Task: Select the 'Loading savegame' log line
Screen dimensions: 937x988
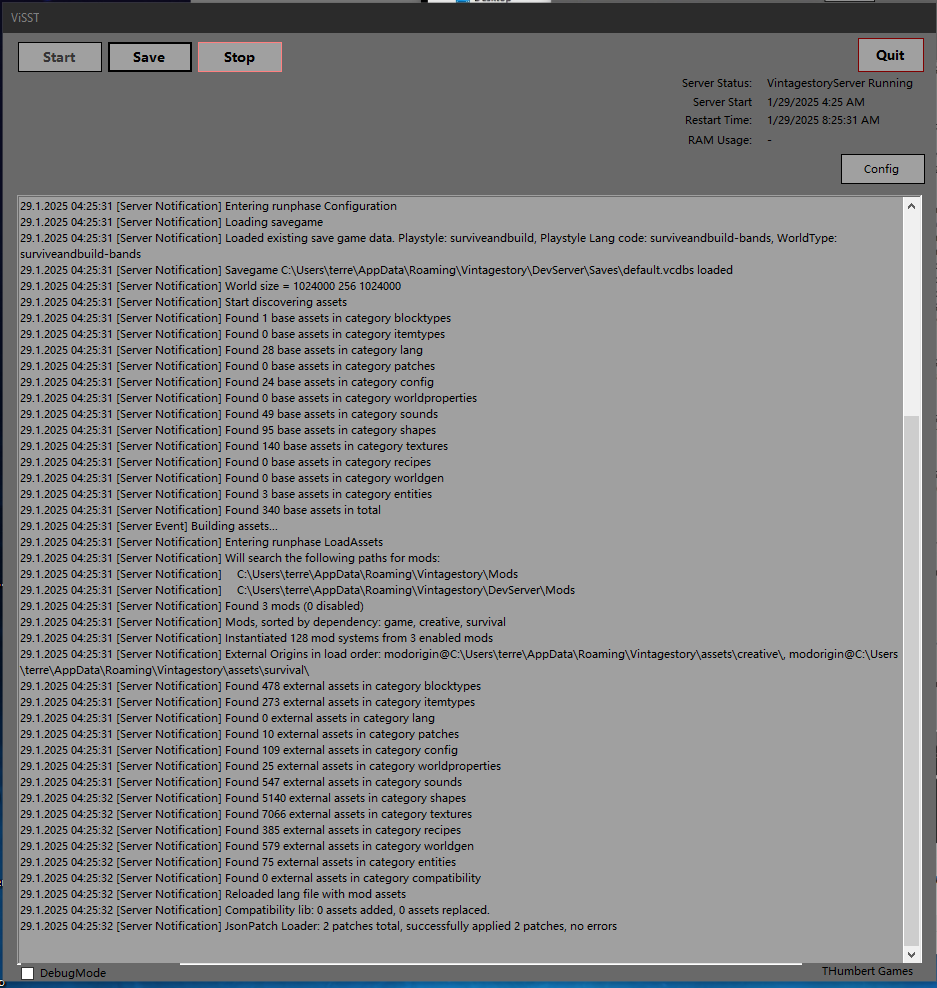Action: (x=171, y=222)
